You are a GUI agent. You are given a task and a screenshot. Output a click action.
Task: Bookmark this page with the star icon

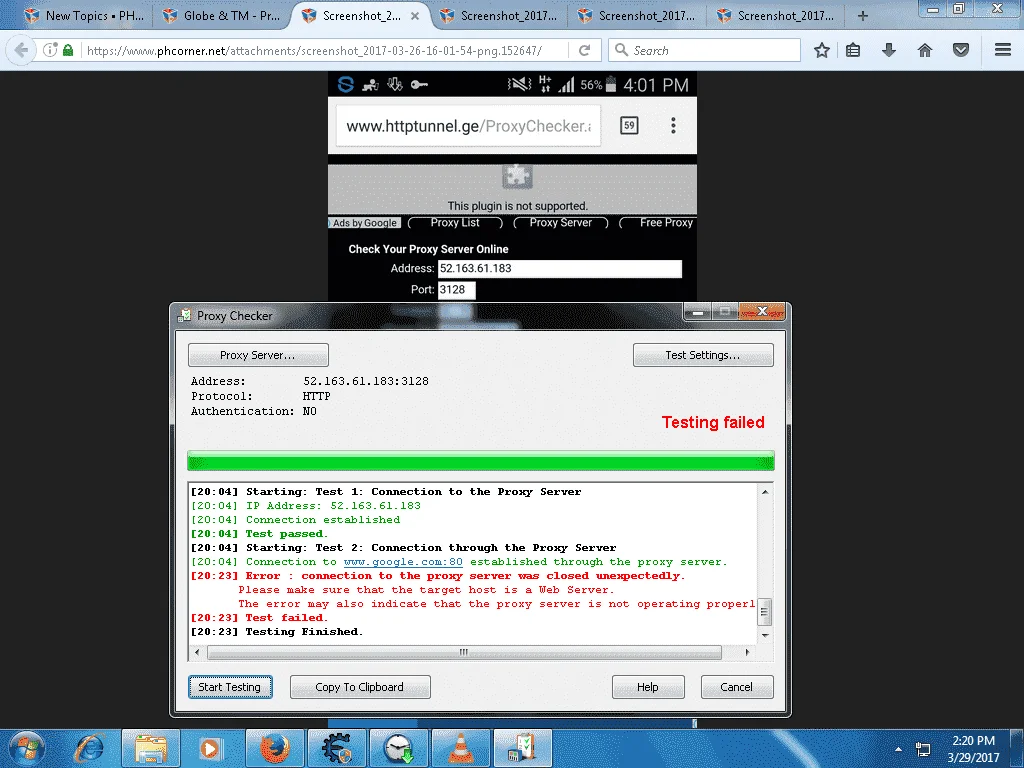coord(822,50)
